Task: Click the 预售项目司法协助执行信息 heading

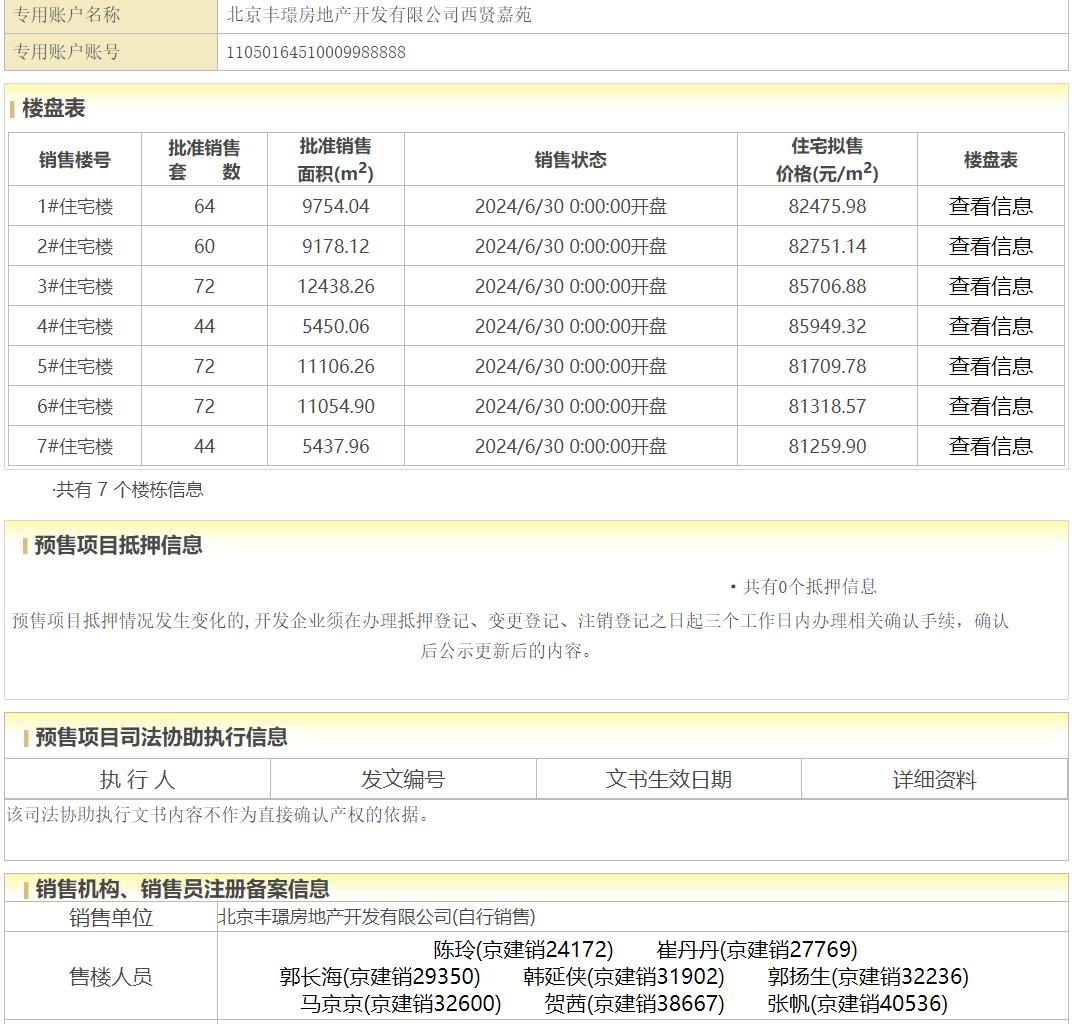Action: [161, 737]
